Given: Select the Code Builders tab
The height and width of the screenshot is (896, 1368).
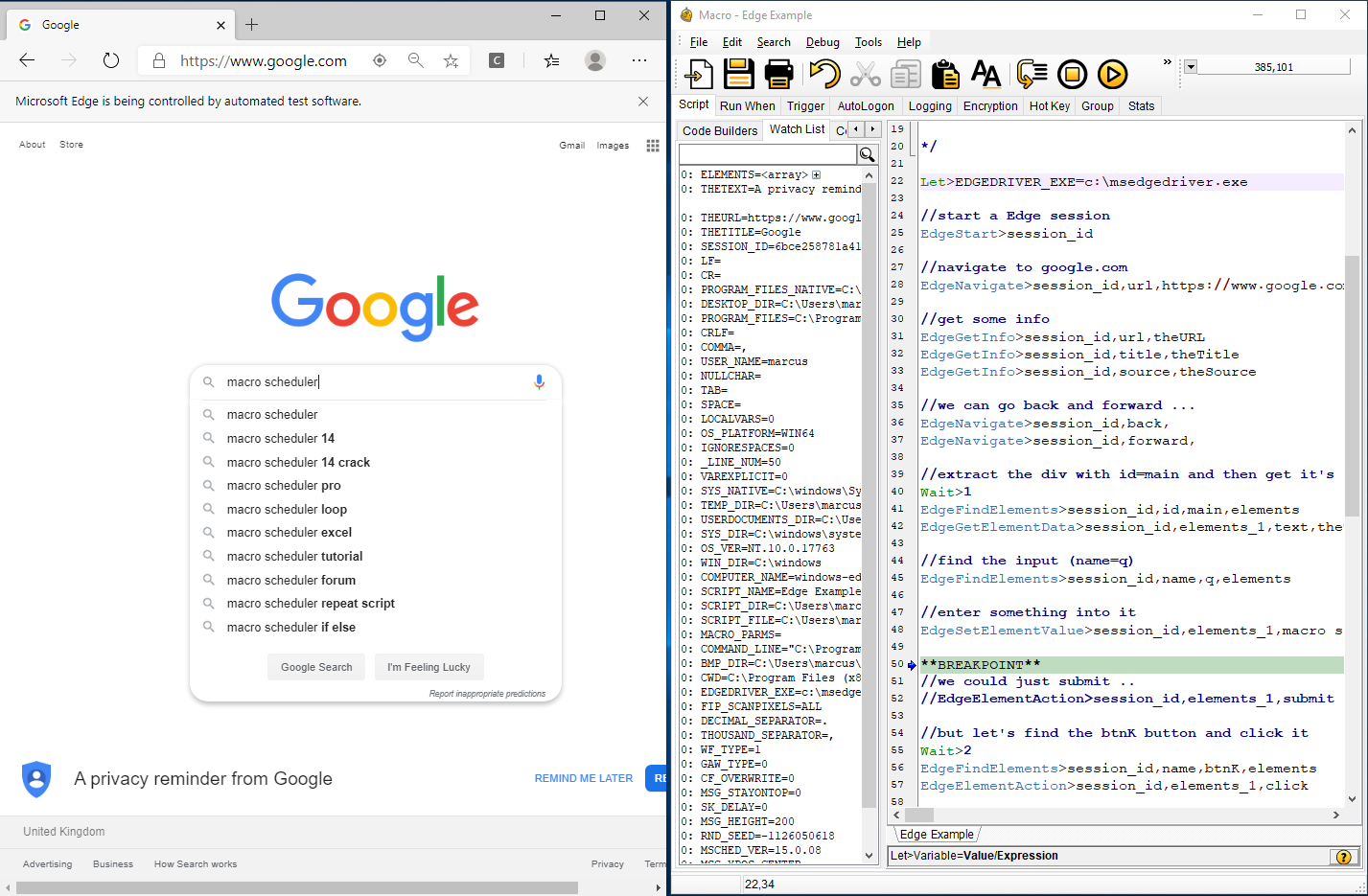Looking at the screenshot, I should point(720,130).
